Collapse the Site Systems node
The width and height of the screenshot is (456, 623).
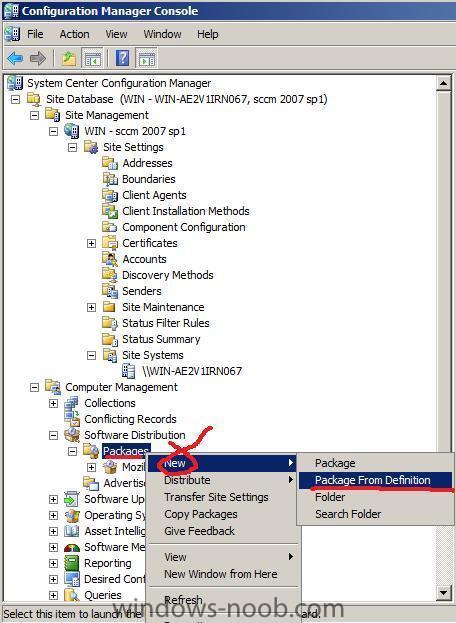(x=92, y=355)
